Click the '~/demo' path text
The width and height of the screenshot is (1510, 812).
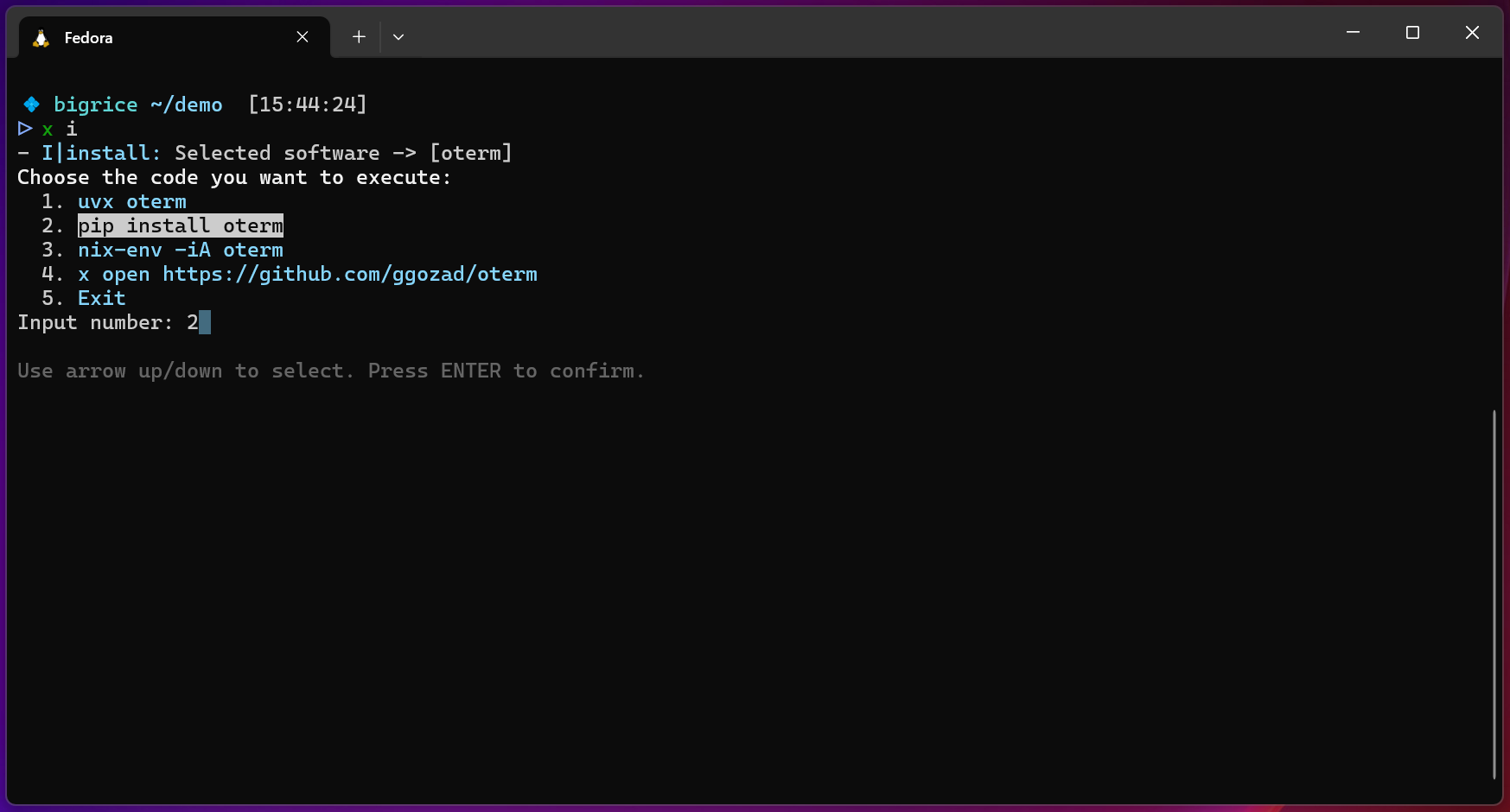click(x=186, y=105)
